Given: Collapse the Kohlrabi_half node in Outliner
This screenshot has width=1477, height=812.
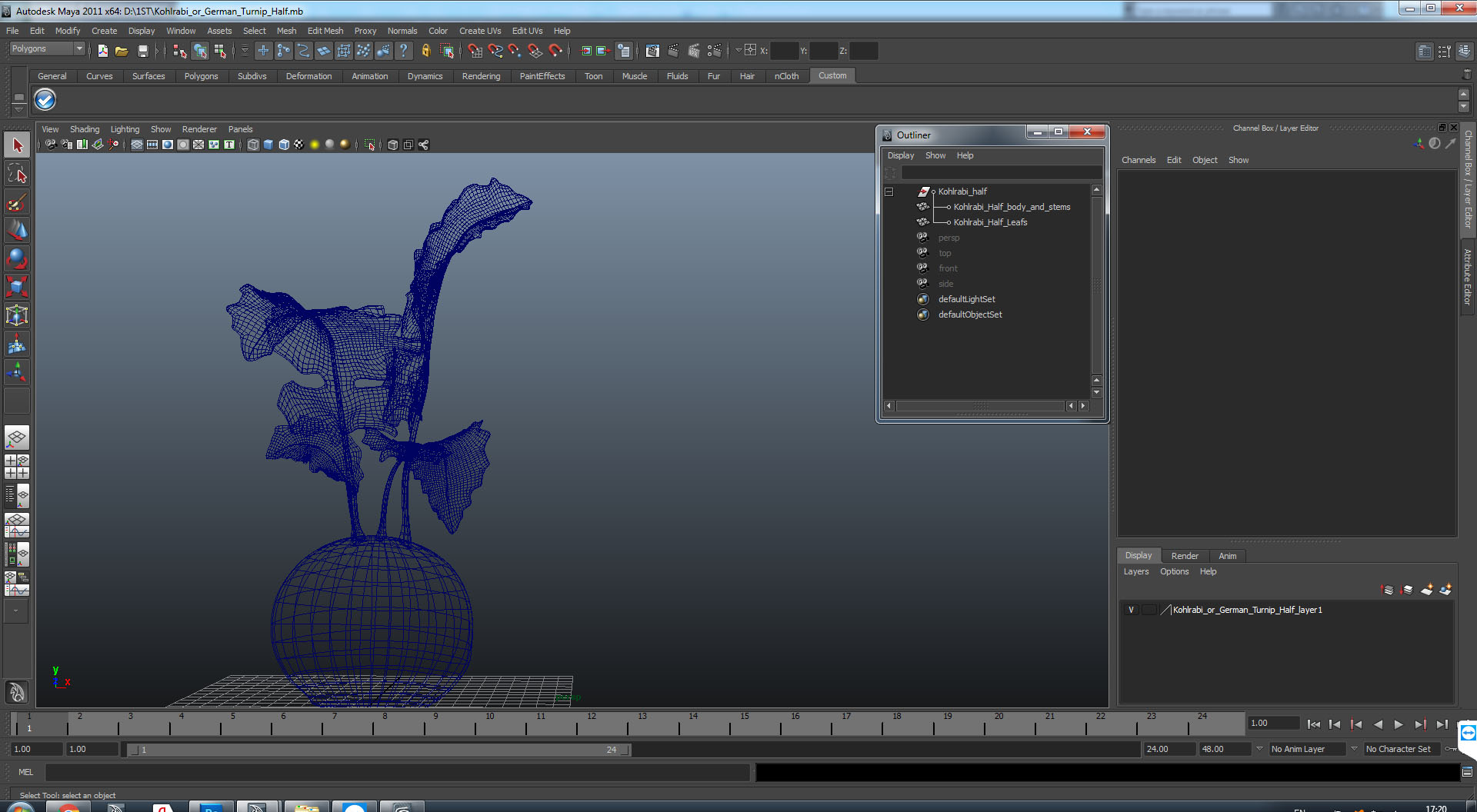Looking at the screenshot, I should 889,191.
